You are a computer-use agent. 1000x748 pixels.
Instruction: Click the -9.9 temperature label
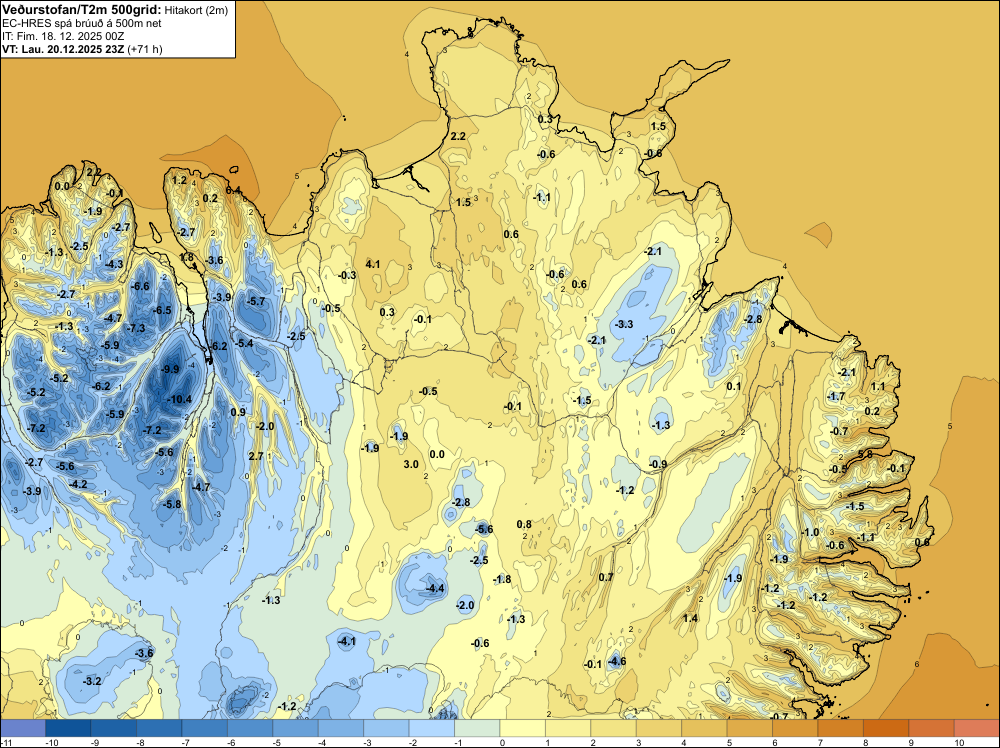(170, 369)
